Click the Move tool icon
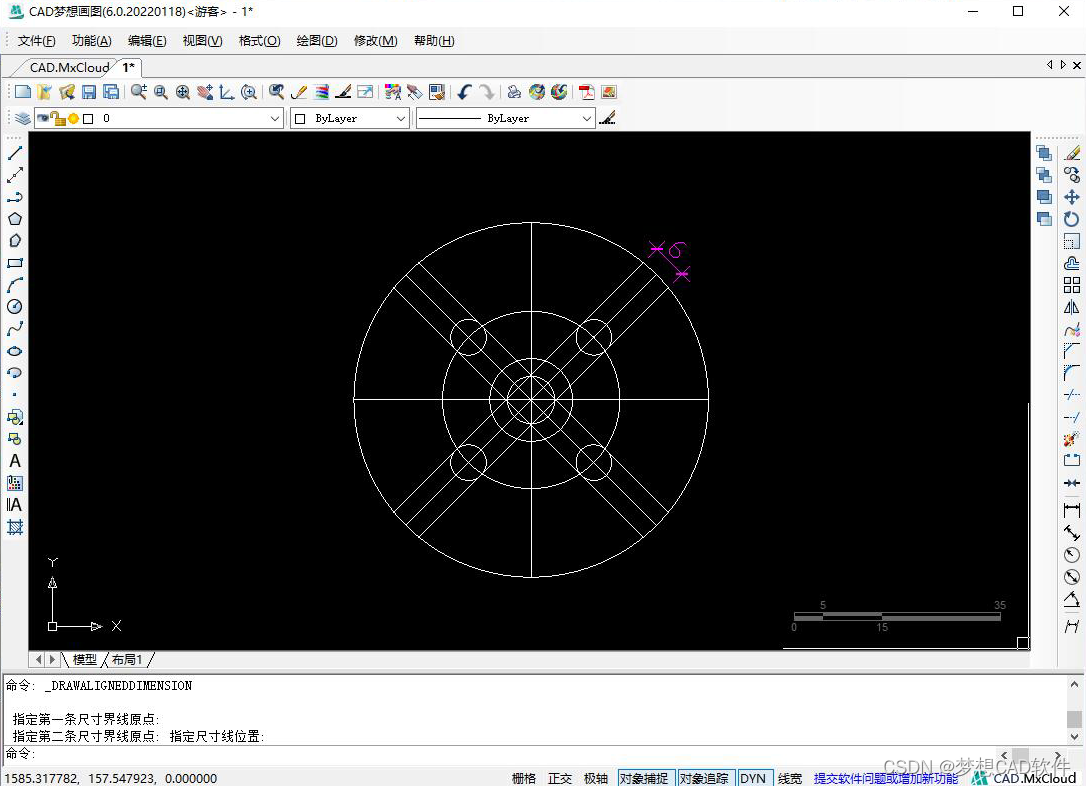The width and height of the screenshot is (1086, 786). point(1071,197)
